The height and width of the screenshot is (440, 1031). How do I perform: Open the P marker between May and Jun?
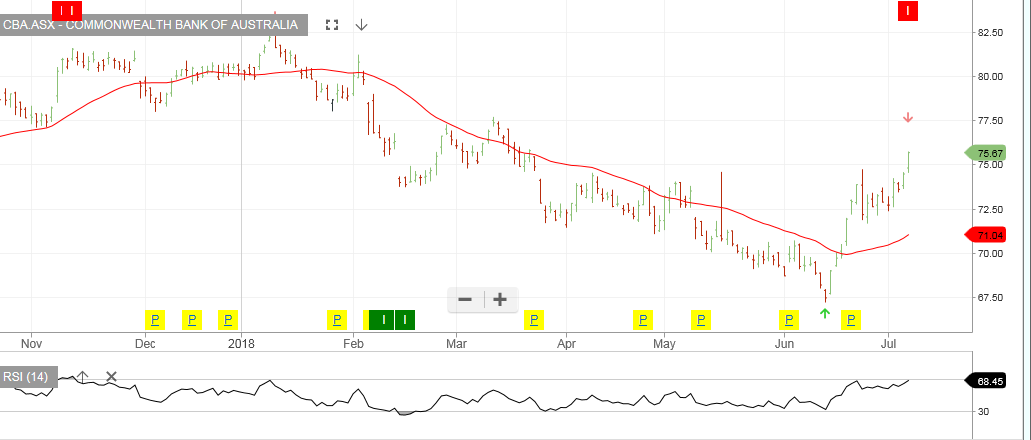click(x=701, y=320)
